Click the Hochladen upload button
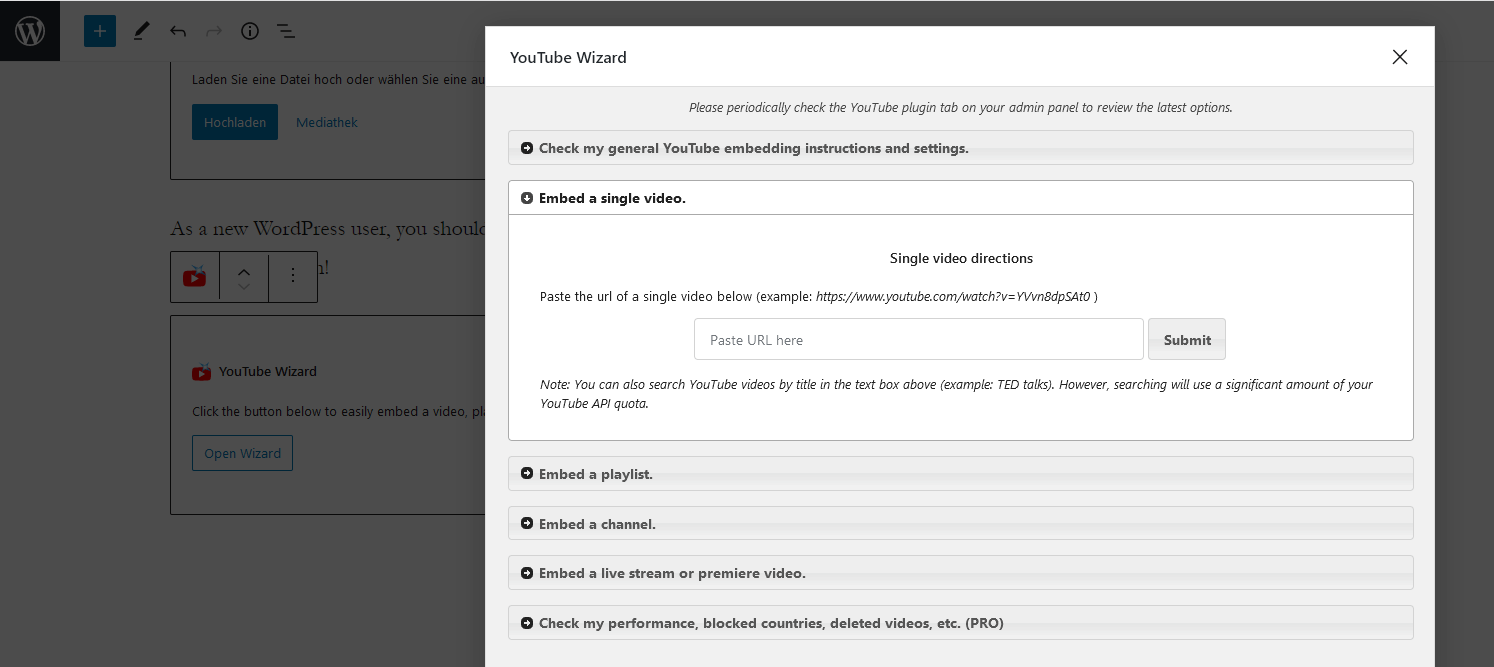Screen dimensions: 1494x667 pyautogui.click(x=235, y=122)
